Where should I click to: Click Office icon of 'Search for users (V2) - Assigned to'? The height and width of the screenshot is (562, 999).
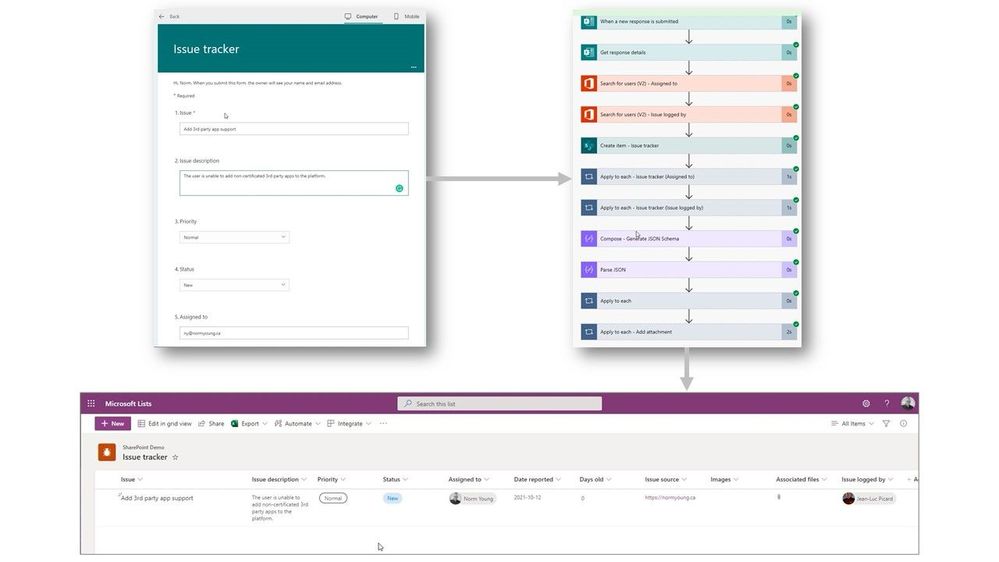[x=589, y=83]
